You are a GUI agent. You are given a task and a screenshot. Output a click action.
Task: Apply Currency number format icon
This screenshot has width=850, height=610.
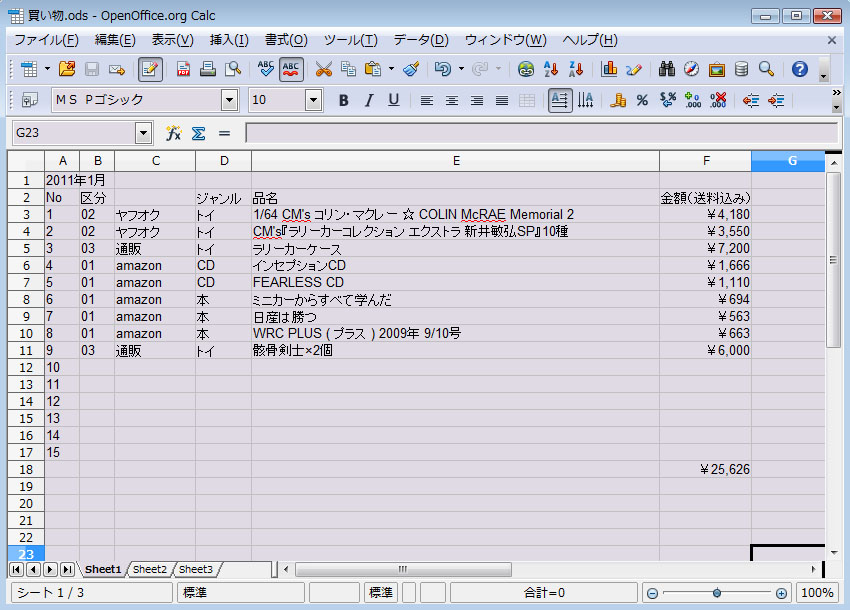click(618, 100)
